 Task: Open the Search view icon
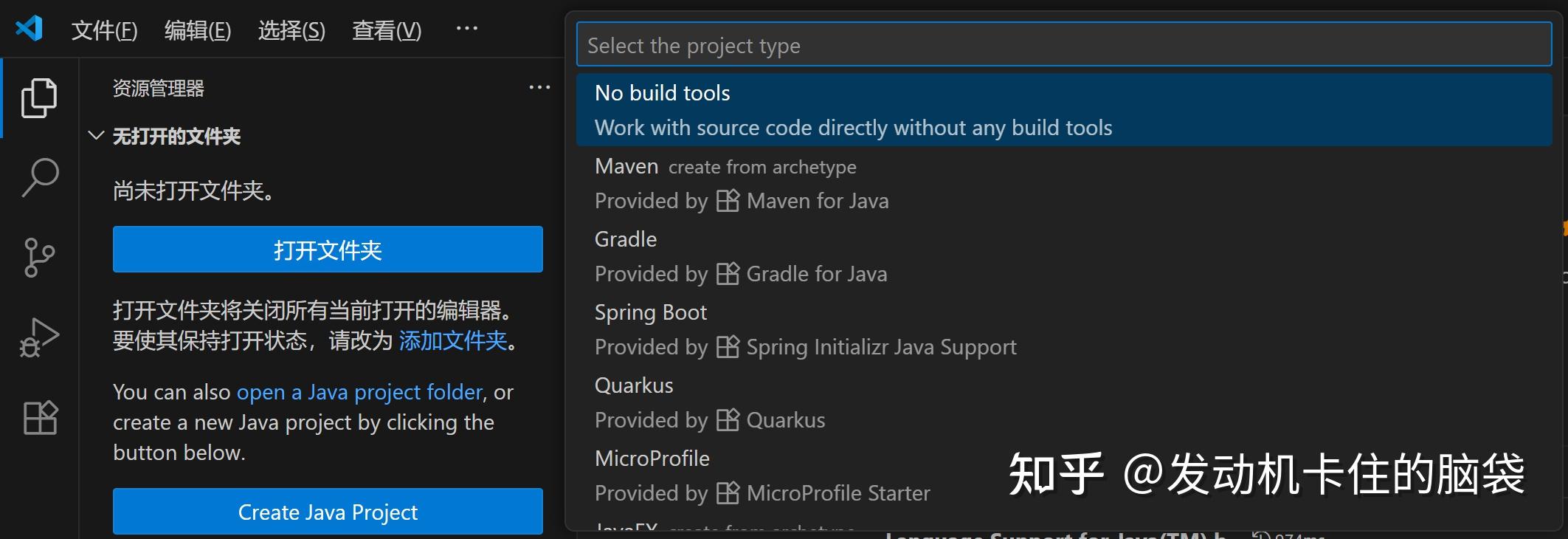(x=39, y=177)
